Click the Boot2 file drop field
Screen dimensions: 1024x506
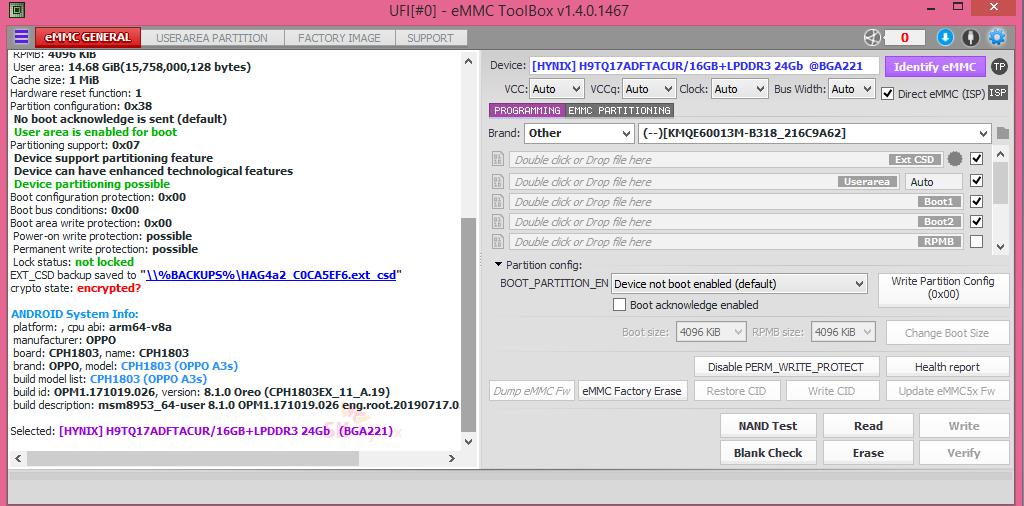[x=735, y=221]
